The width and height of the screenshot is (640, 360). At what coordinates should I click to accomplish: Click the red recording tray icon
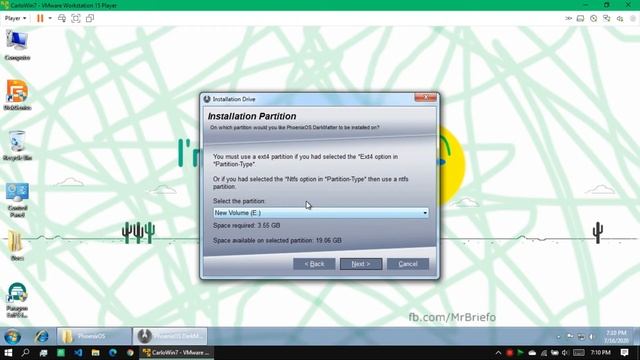click(x=509, y=353)
